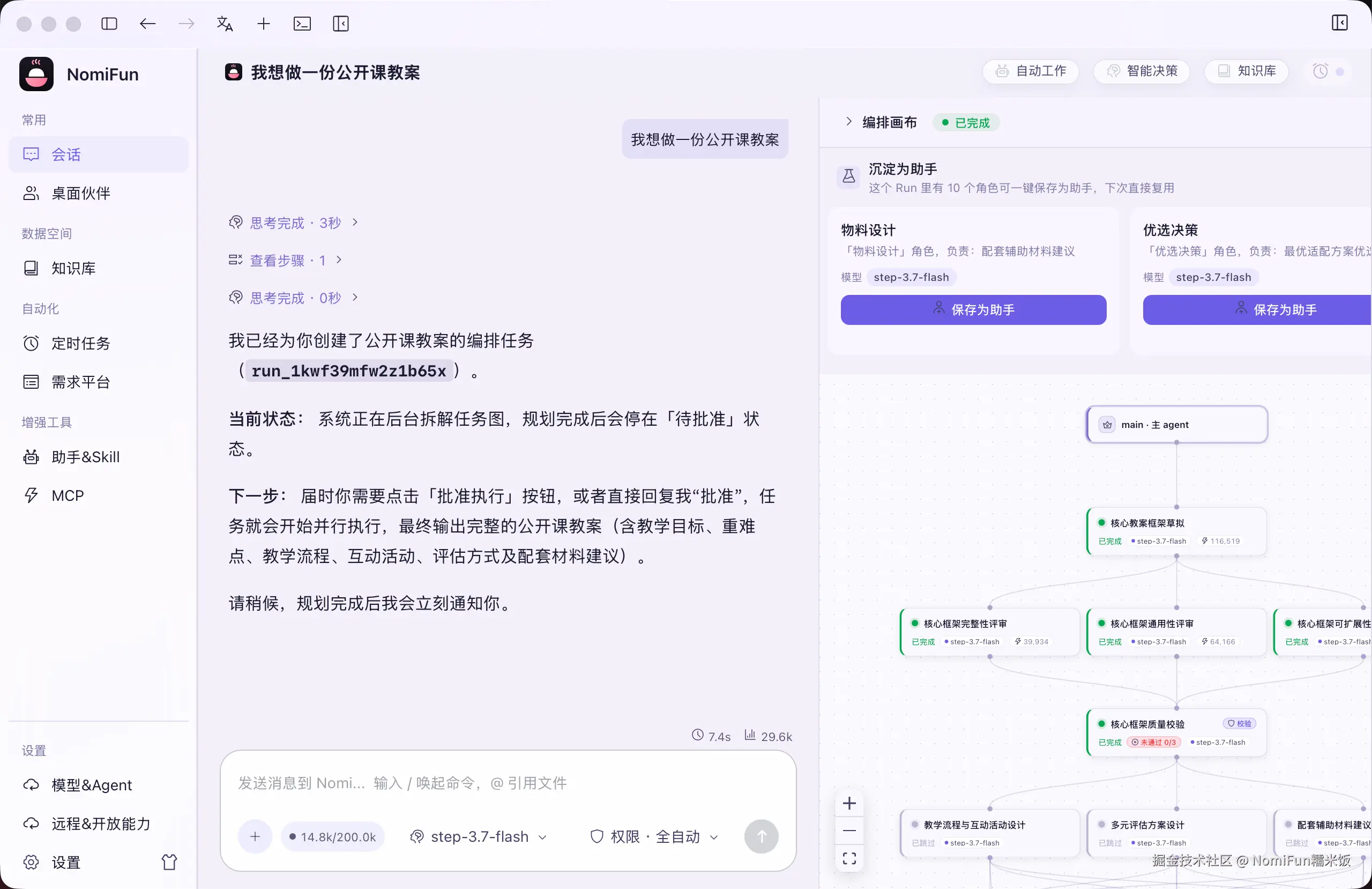This screenshot has width=1372, height=889.
Task: Select the 核心教案框架草拟 node
Action: coord(1176,531)
